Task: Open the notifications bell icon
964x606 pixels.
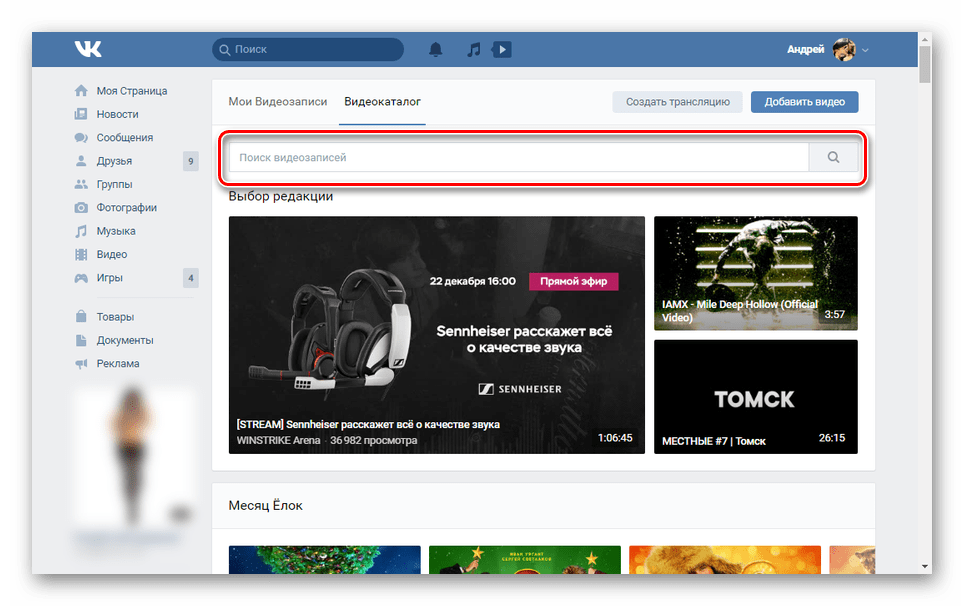Action: tap(435, 49)
